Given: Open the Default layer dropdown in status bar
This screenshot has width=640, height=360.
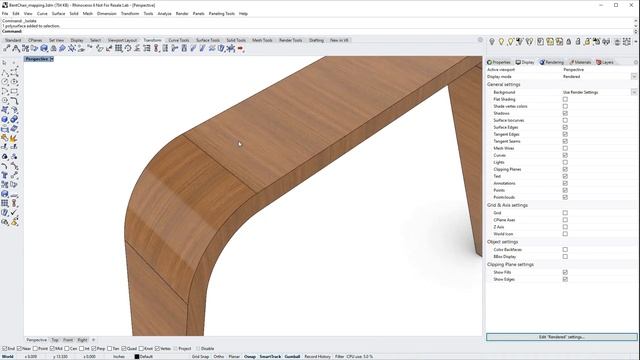Looking at the screenshot, I should [x=146, y=356].
